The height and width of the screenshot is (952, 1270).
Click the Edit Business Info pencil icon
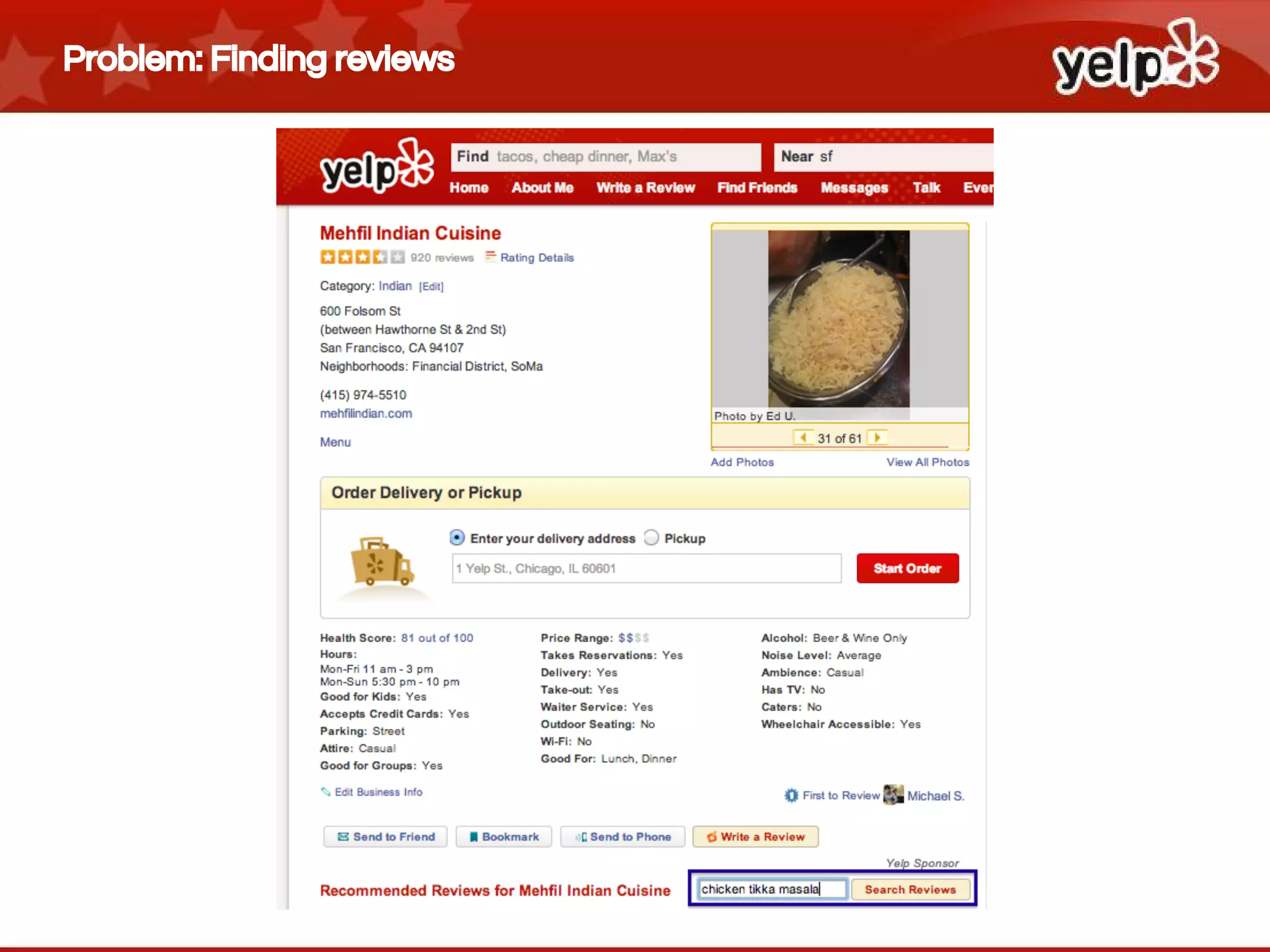326,791
